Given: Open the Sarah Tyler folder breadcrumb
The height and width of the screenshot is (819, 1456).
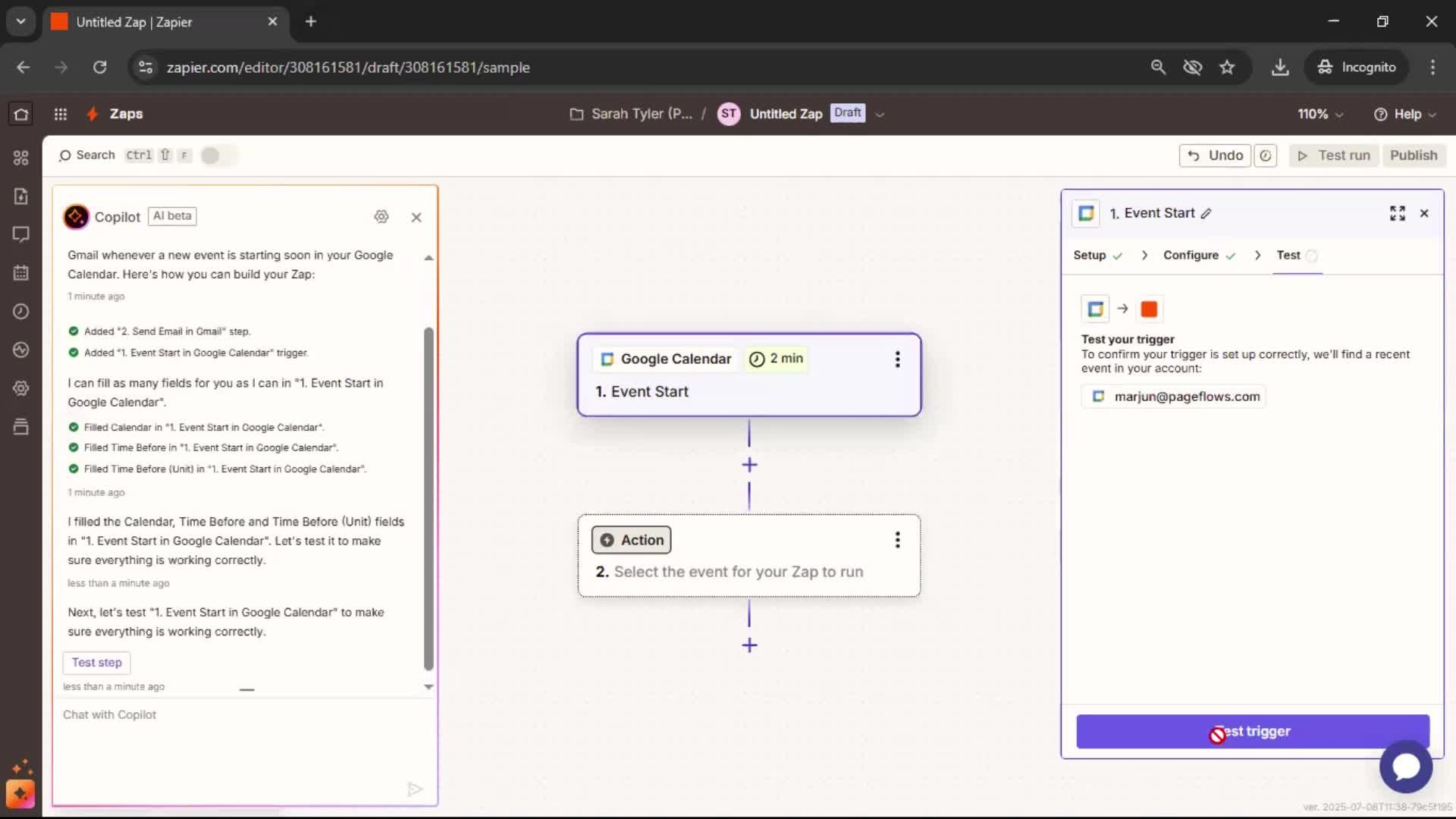Looking at the screenshot, I should [x=631, y=114].
